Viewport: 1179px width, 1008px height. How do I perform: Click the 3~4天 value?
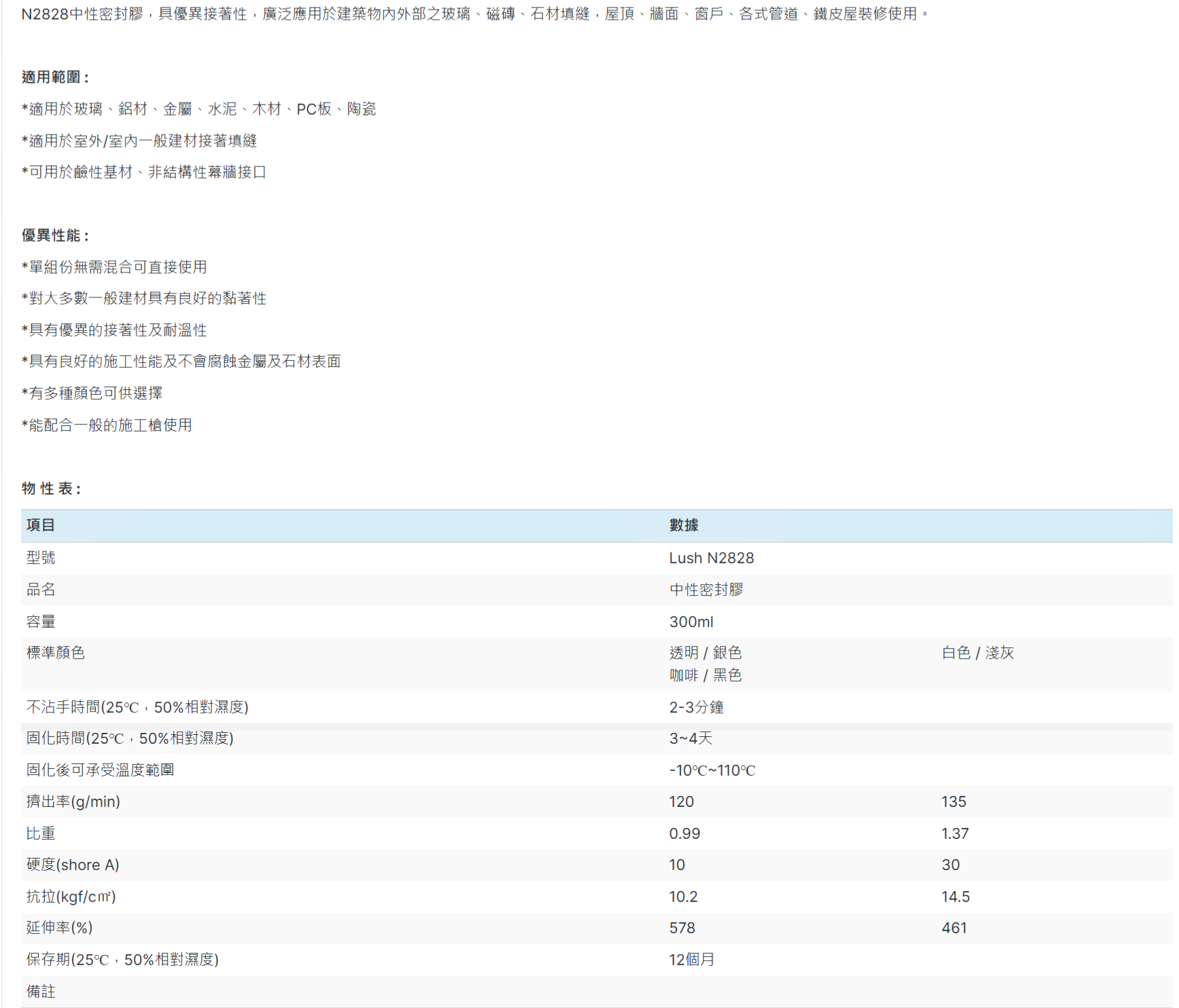pyautogui.click(x=691, y=738)
